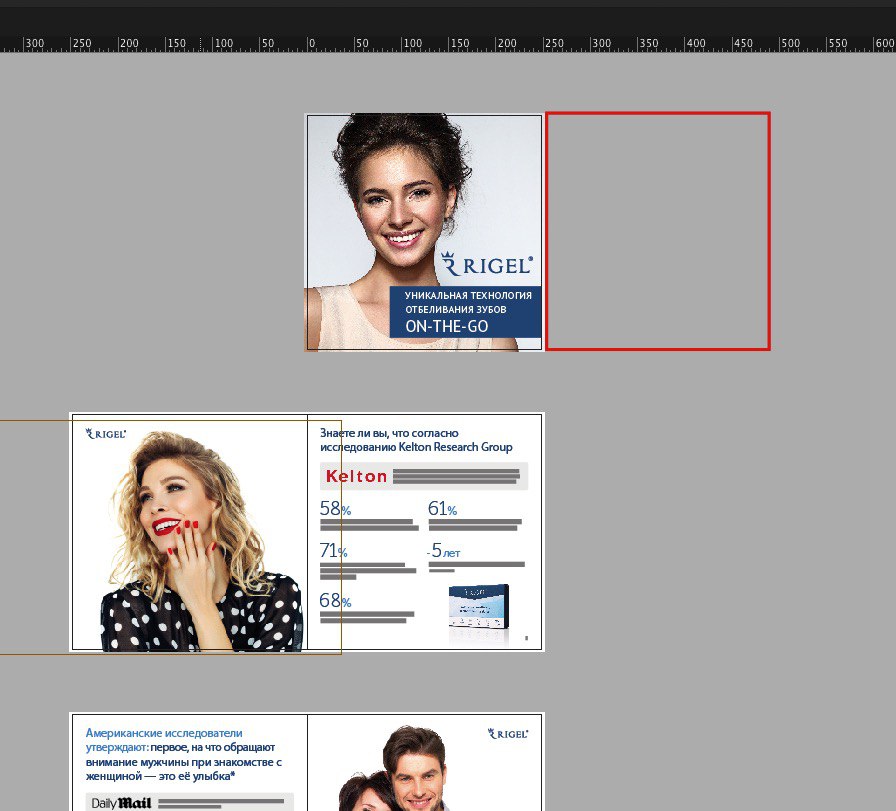Click the 'УНИКАЛЬНАЯ ТЕХНОЛОГИЯ' line in banner
The height and width of the screenshot is (811, 896).
point(468,295)
